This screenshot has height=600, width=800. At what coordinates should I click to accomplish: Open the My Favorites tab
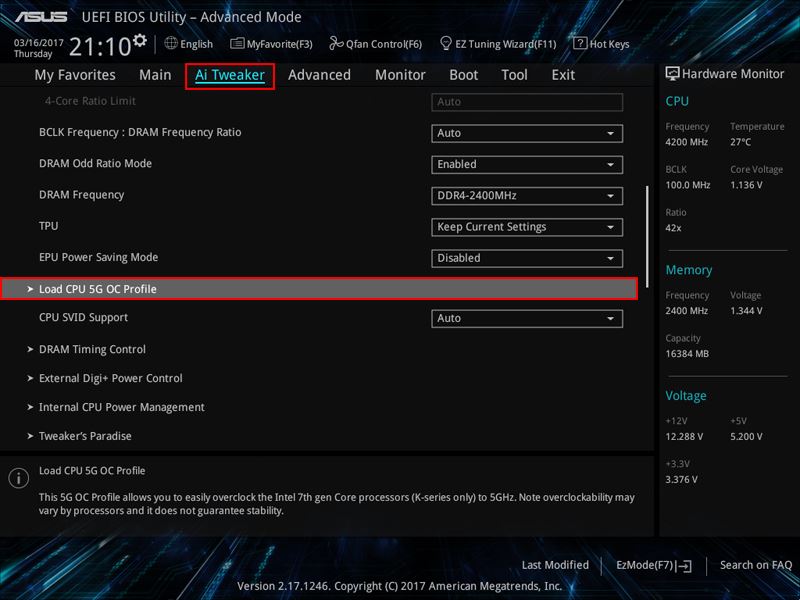pos(75,75)
